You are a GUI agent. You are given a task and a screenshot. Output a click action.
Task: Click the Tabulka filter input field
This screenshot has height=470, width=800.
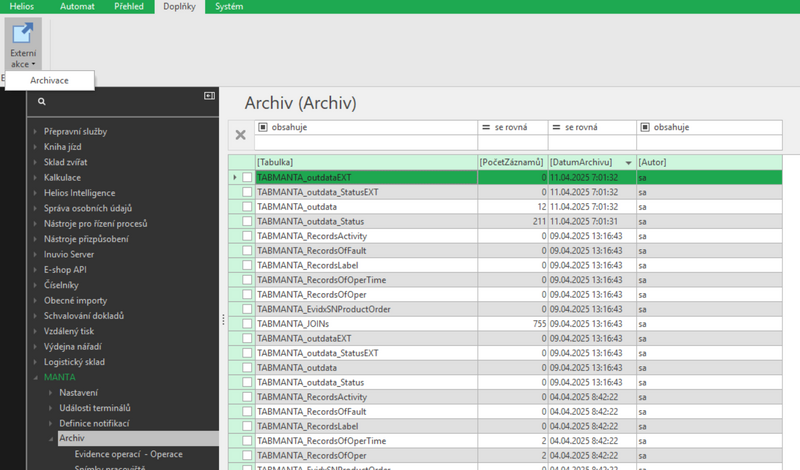coord(365,143)
